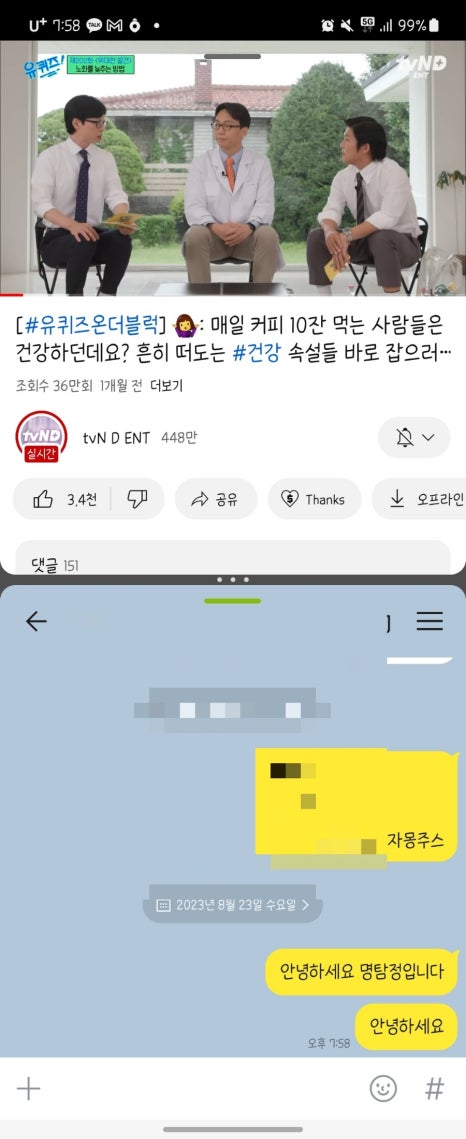Go back with chat arrow icon
The width and height of the screenshot is (466, 1139).
click(36, 620)
